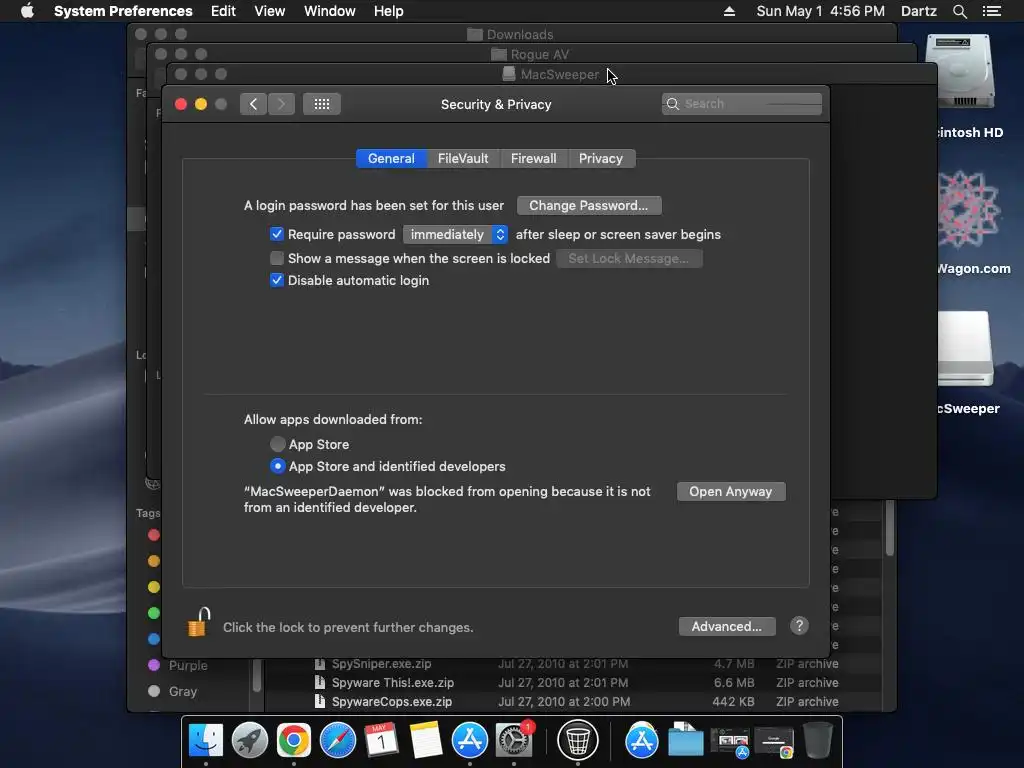Image resolution: width=1024 pixels, height=768 pixels.
Task: Open the blue folder stack in dock
Action: point(686,741)
